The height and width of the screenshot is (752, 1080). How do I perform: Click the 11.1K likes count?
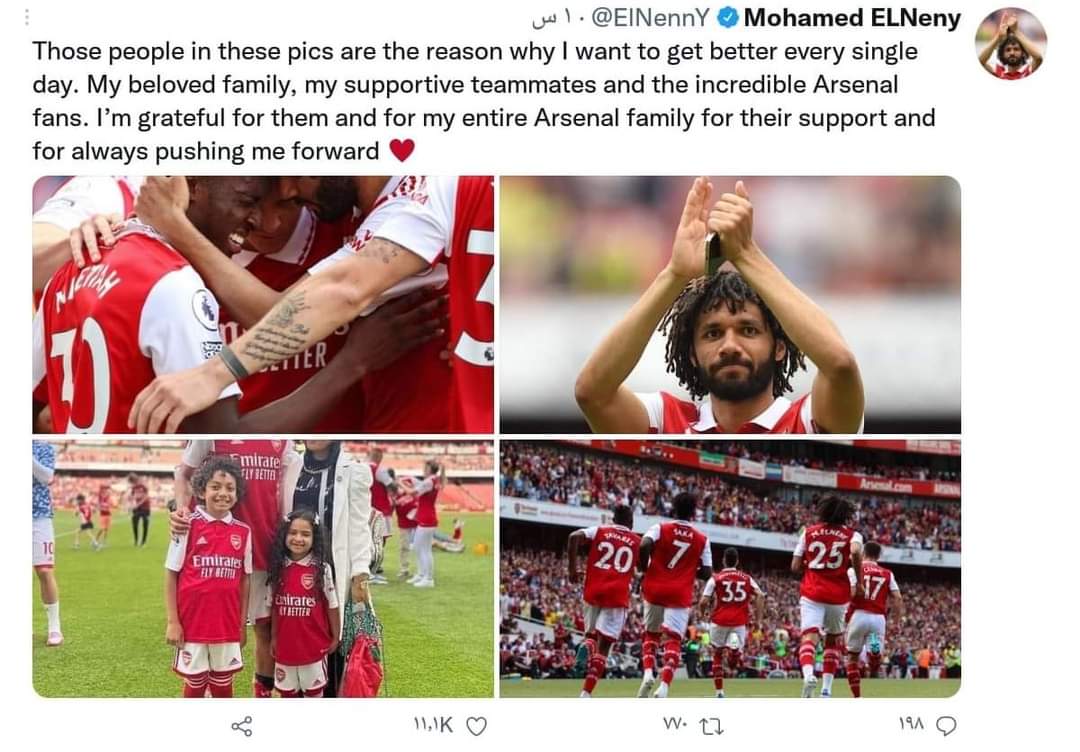click(x=433, y=724)
